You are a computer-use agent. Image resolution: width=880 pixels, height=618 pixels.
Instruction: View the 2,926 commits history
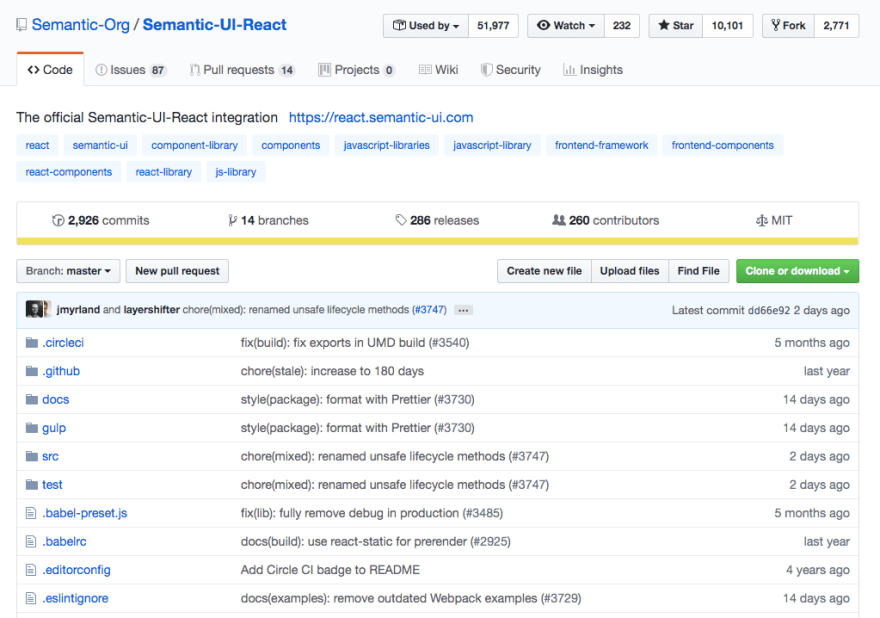(x=101, y=221)
